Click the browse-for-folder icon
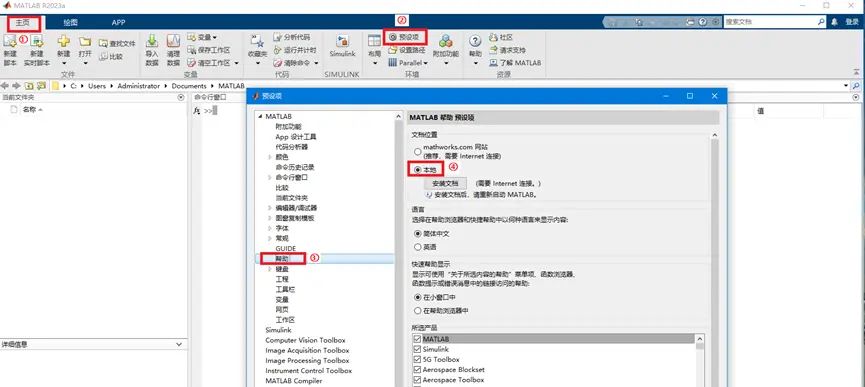The height and width of the screenshot is (387, 865). (x=41, y=86)
